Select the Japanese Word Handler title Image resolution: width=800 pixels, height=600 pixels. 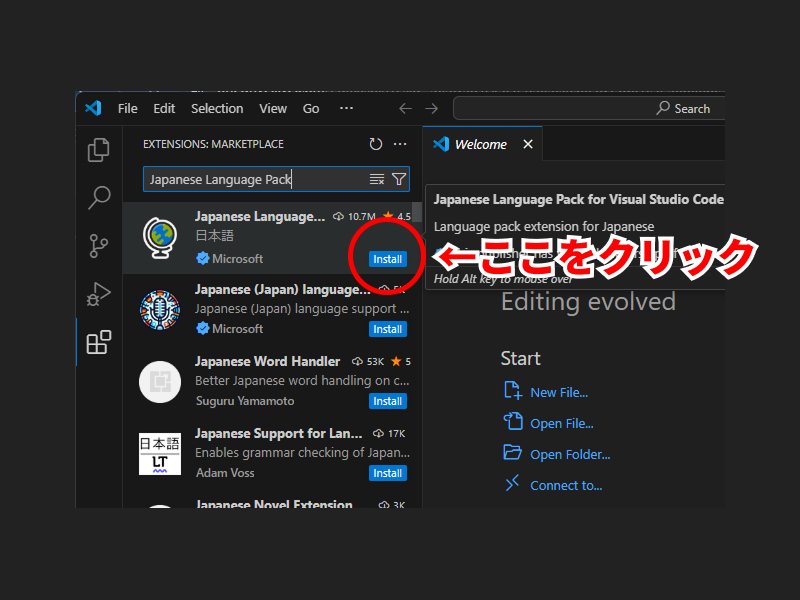(x=267, y=361)
